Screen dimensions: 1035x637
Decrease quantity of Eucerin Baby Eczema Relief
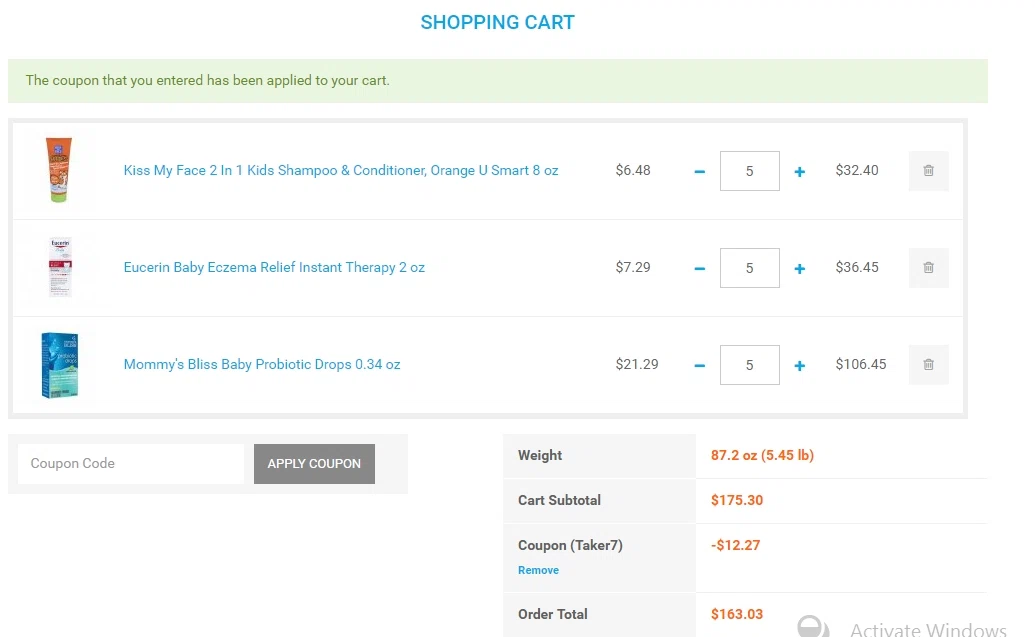[x=700, y=269]
